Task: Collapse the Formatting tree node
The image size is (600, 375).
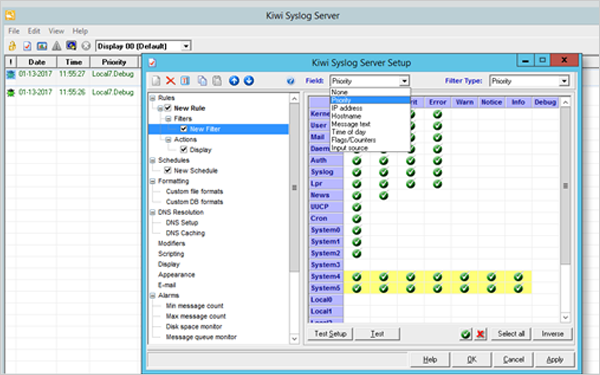Action: point(153,181)
